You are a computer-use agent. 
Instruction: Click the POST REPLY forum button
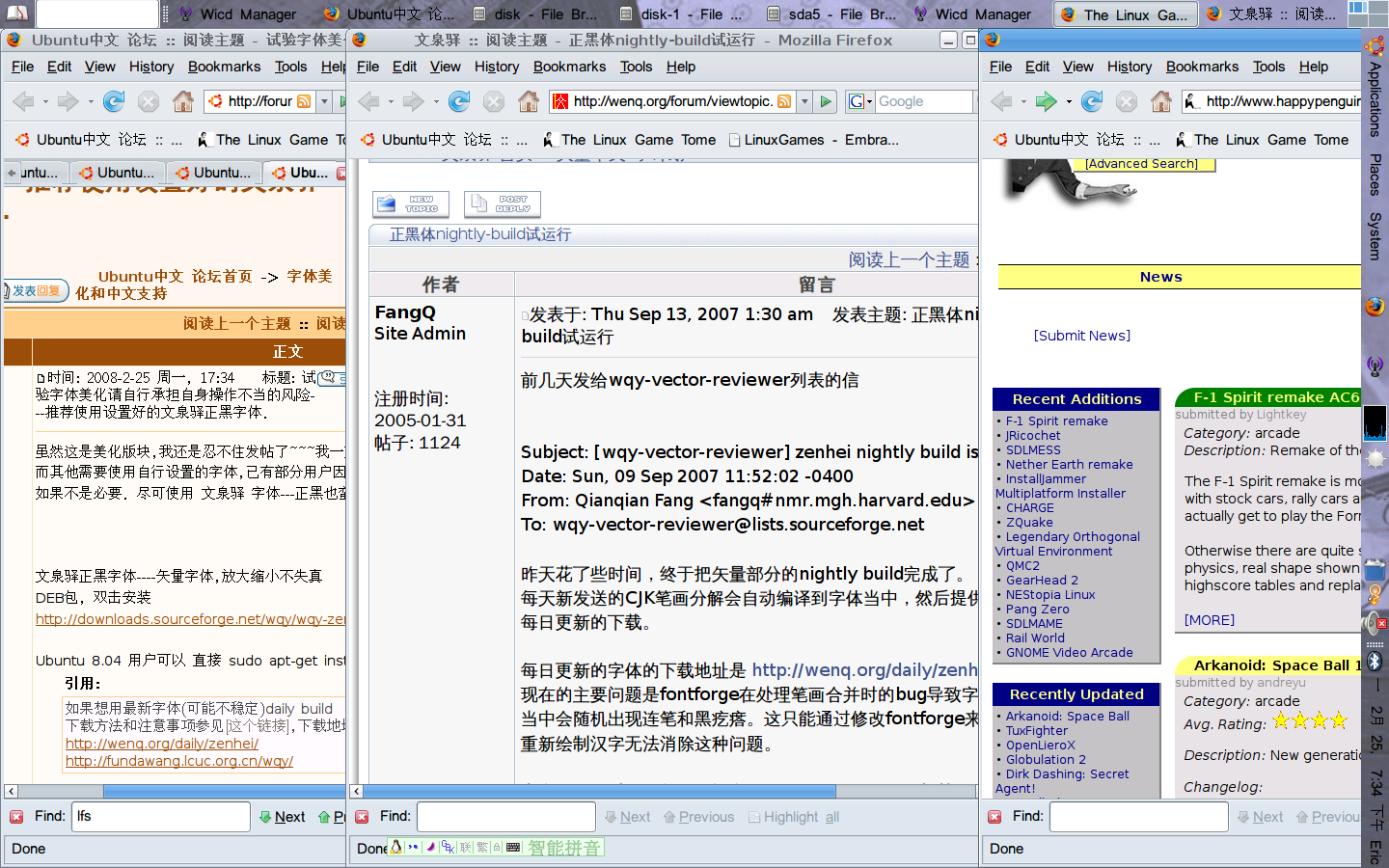503,203
